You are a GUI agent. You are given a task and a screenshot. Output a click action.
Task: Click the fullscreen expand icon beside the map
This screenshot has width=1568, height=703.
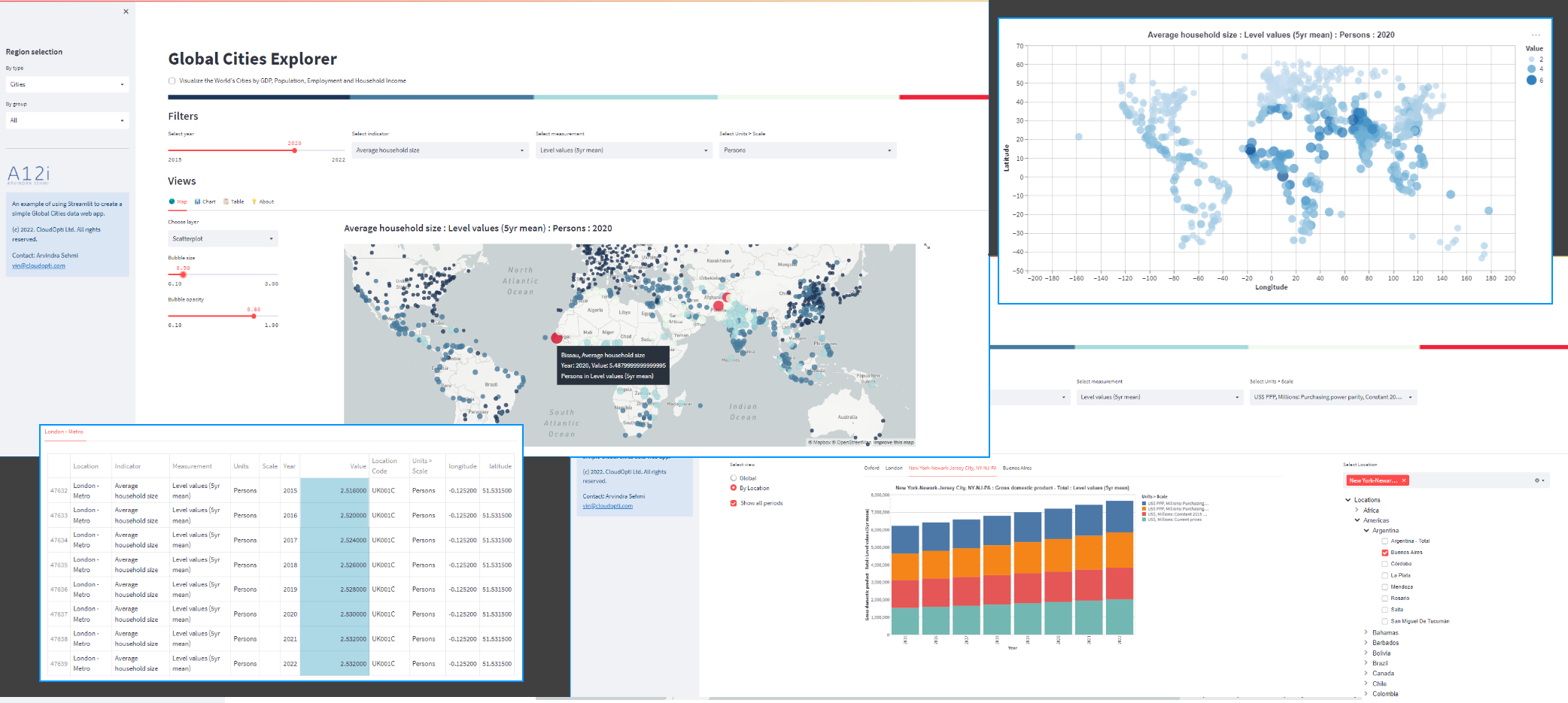coord(927,246)
